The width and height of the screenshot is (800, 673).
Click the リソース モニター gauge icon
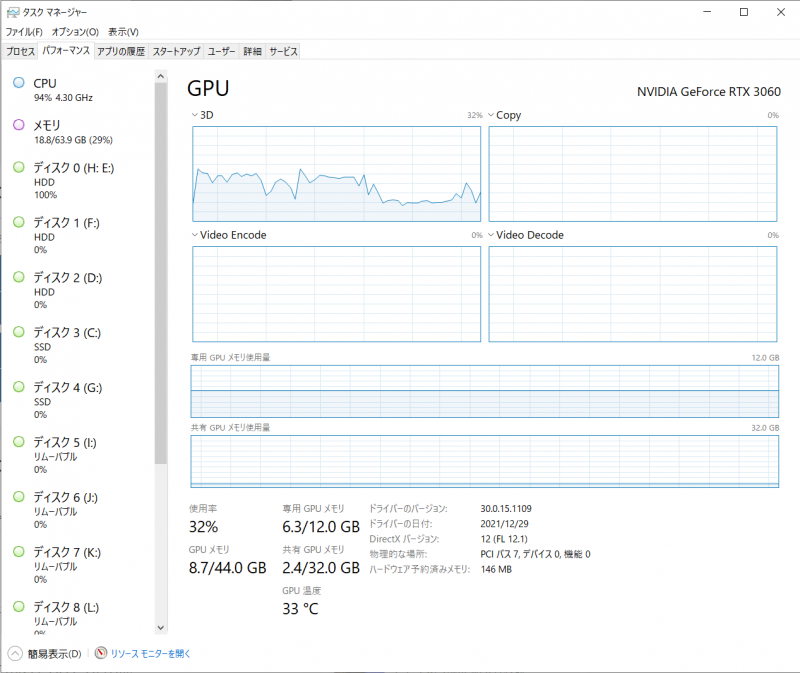pyautogui.click(x=99, y=651)
